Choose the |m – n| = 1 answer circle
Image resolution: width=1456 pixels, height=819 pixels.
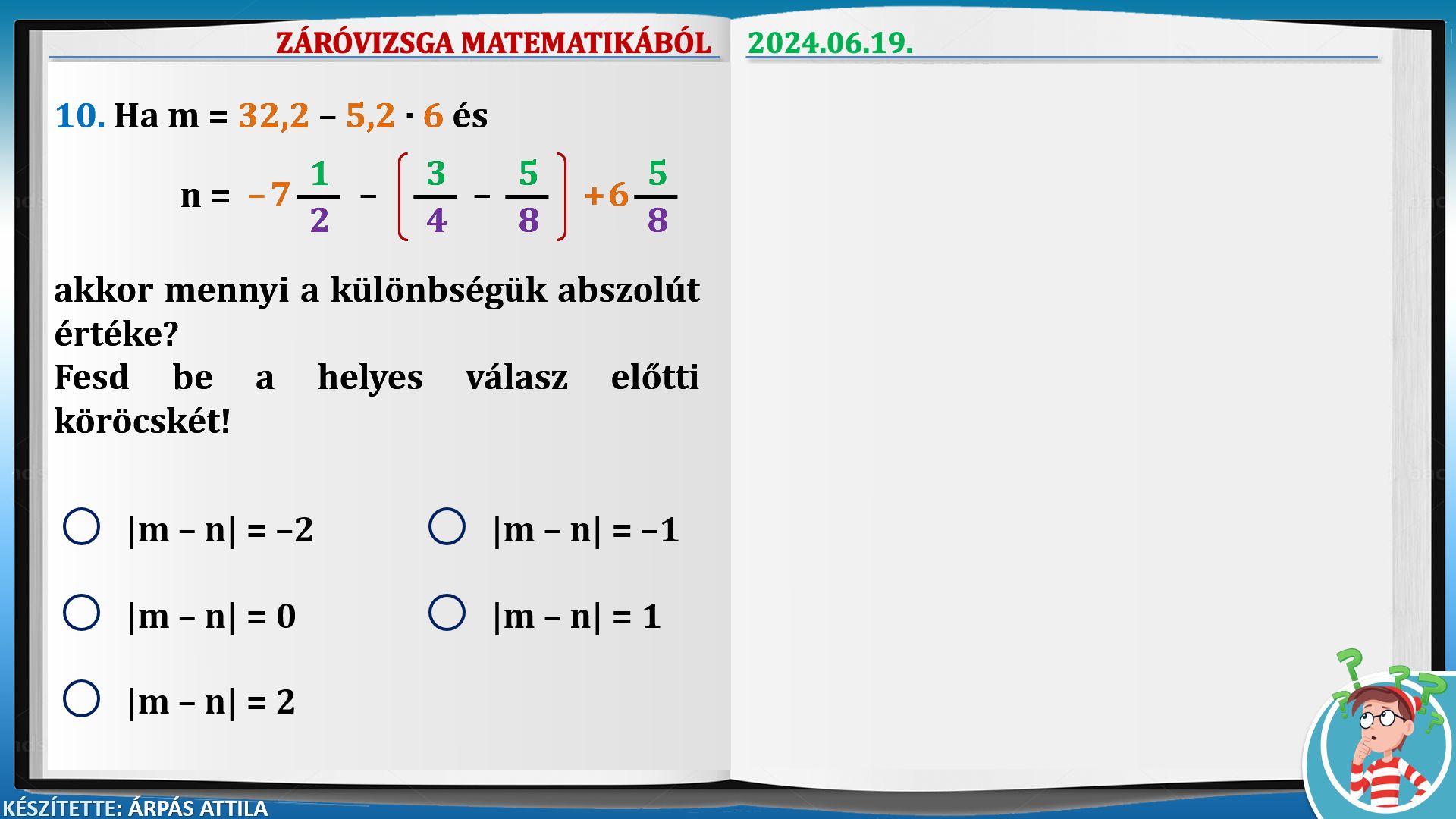(x=447, y=613)
